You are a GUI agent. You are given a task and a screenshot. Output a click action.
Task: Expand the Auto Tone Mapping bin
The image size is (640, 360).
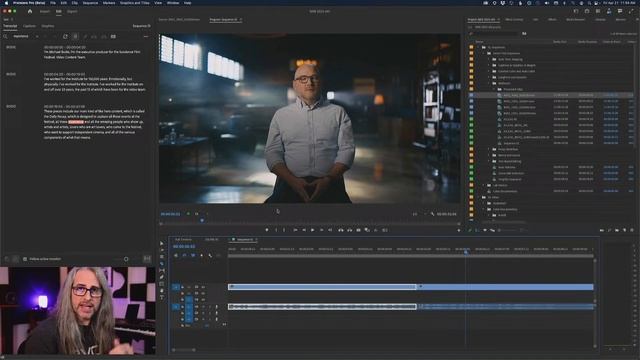pos(489,59)
